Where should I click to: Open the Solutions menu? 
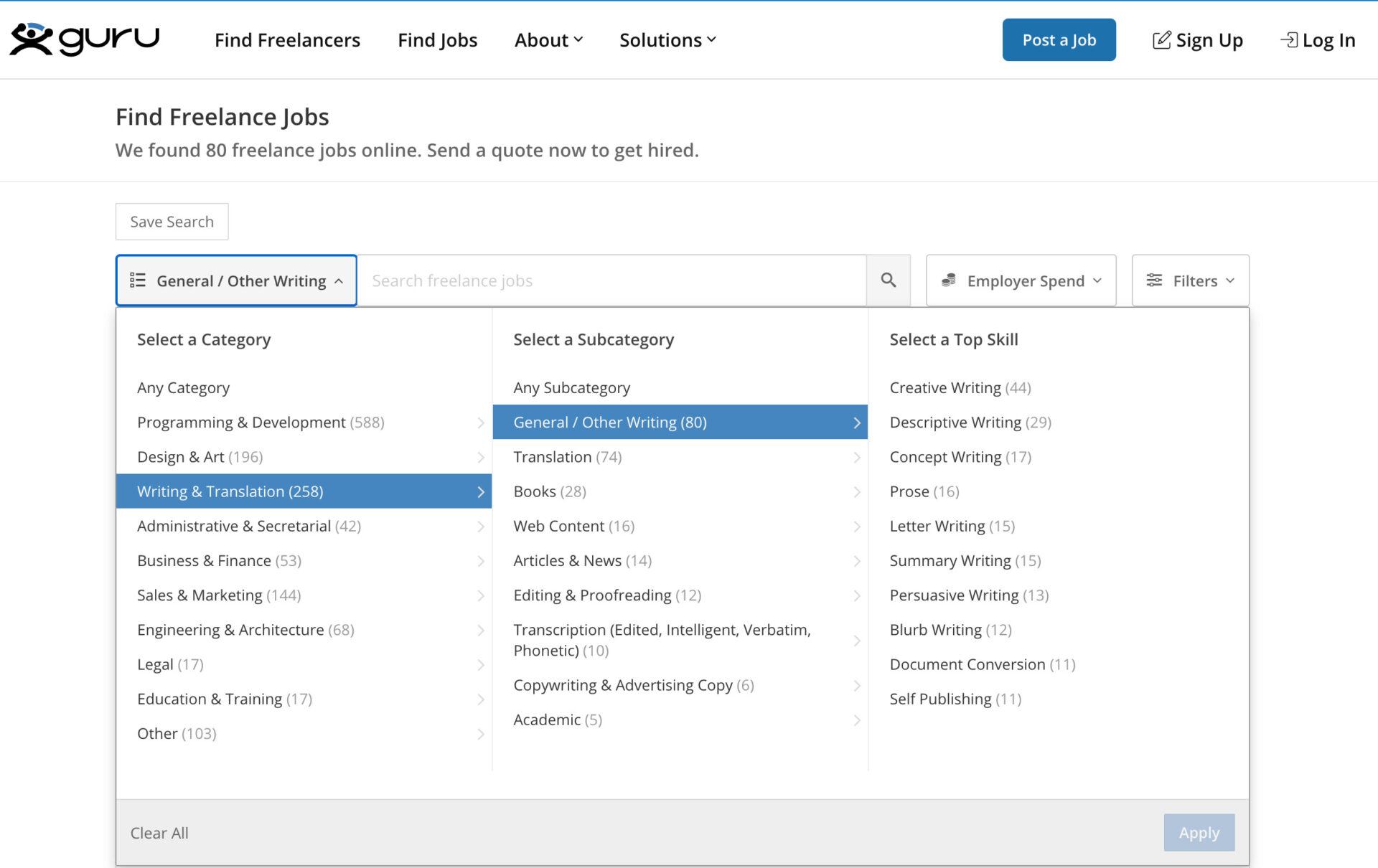point(666,40)
